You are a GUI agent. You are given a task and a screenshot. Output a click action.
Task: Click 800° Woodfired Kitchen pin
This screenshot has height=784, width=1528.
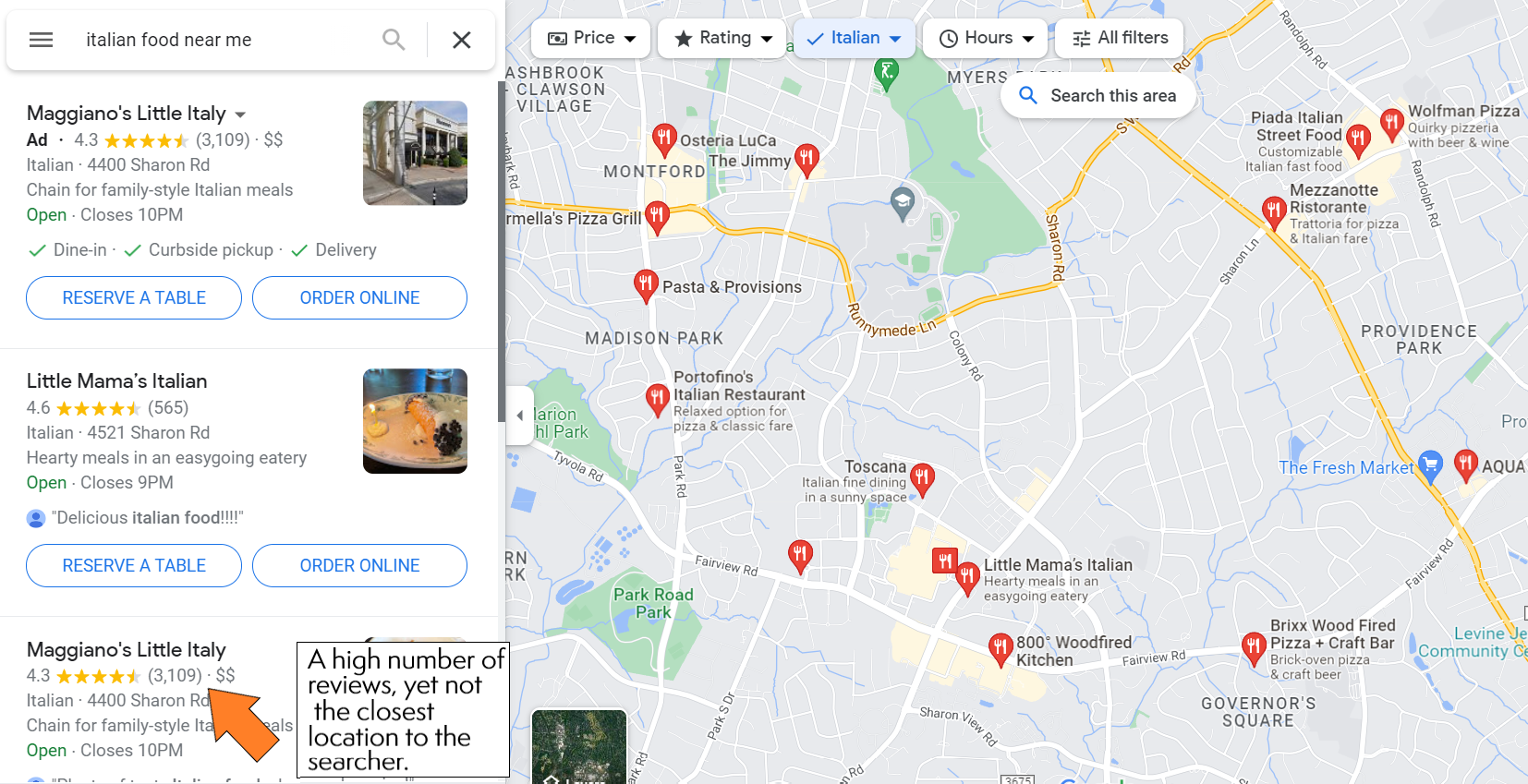tap(1000, 649)
